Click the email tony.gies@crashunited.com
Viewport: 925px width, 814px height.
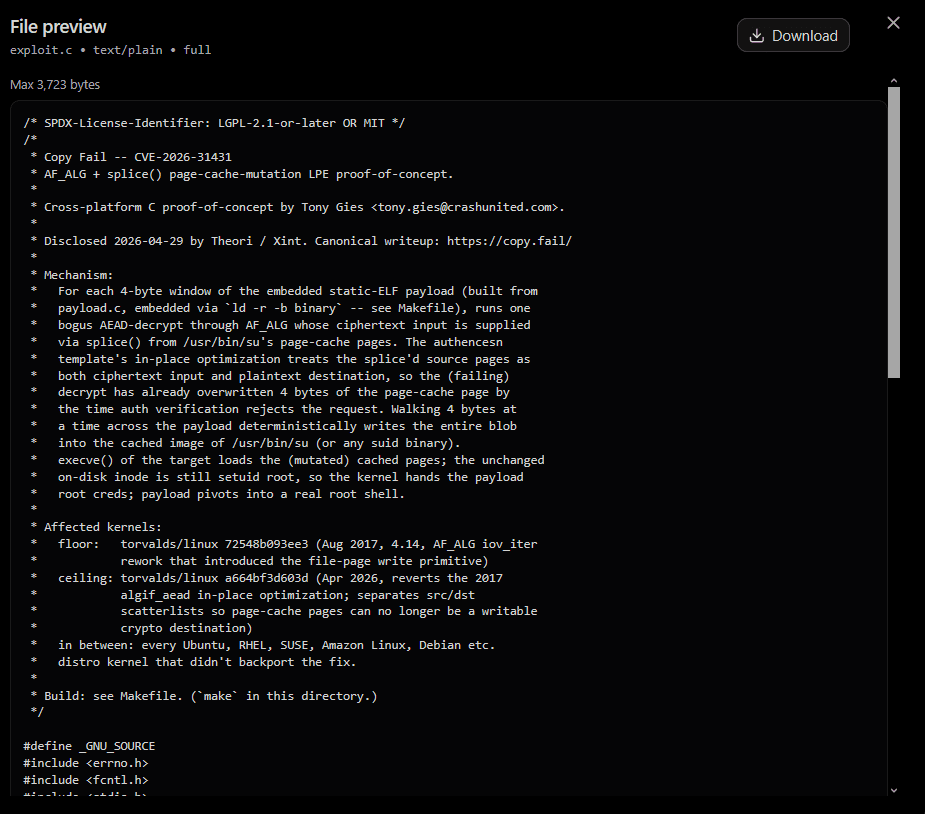(x=468, y=207)
